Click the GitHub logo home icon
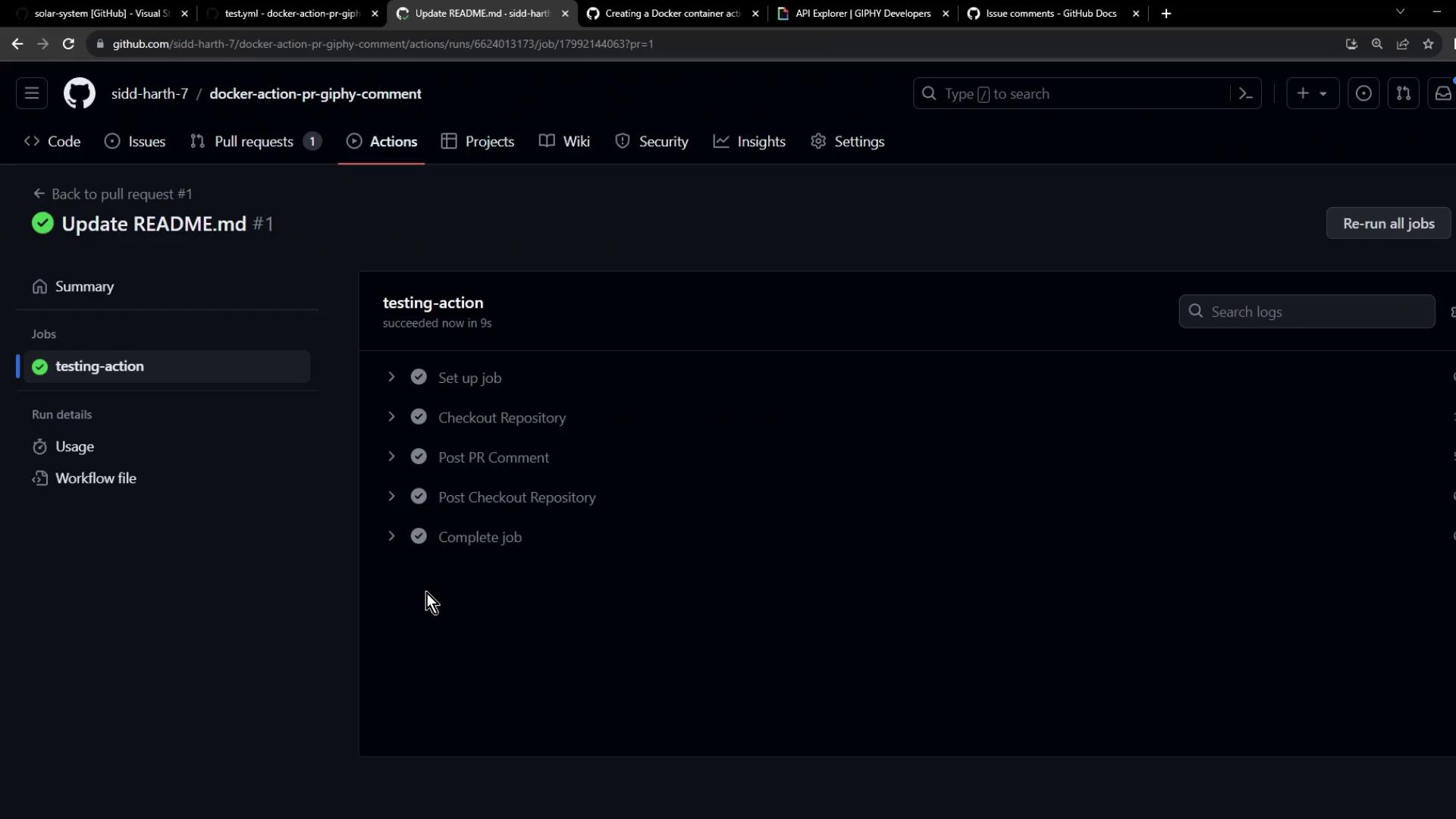The width and height of the screenshot is (1456, 819). (79, 94)
